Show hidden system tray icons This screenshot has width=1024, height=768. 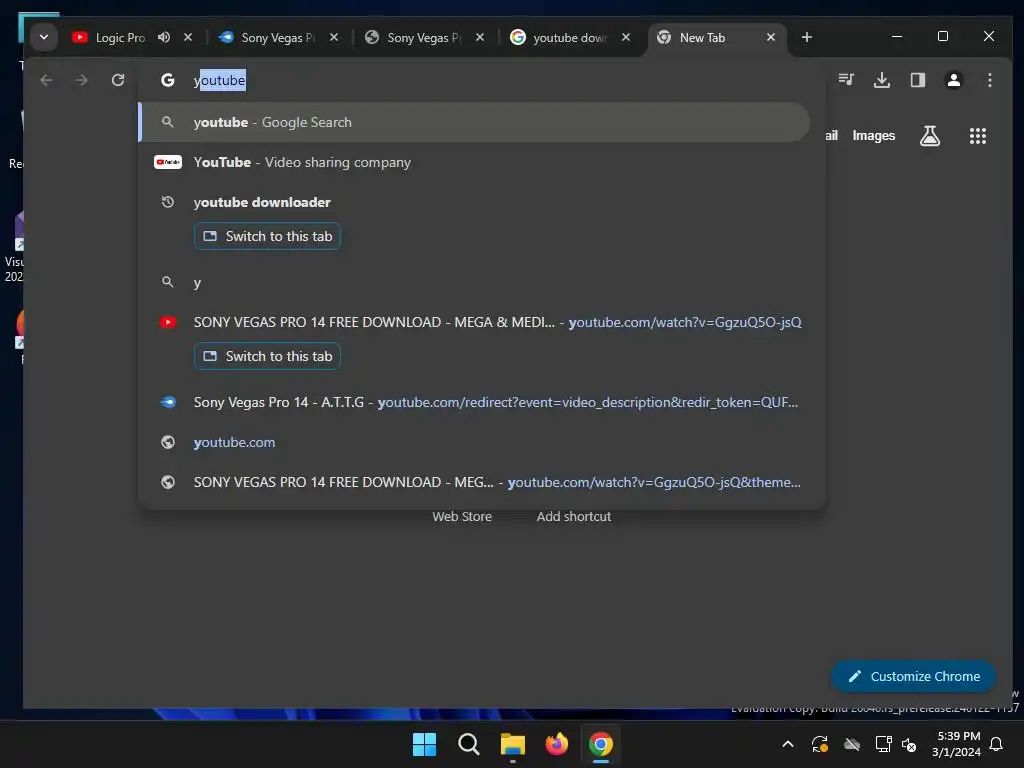click(788, 744)
